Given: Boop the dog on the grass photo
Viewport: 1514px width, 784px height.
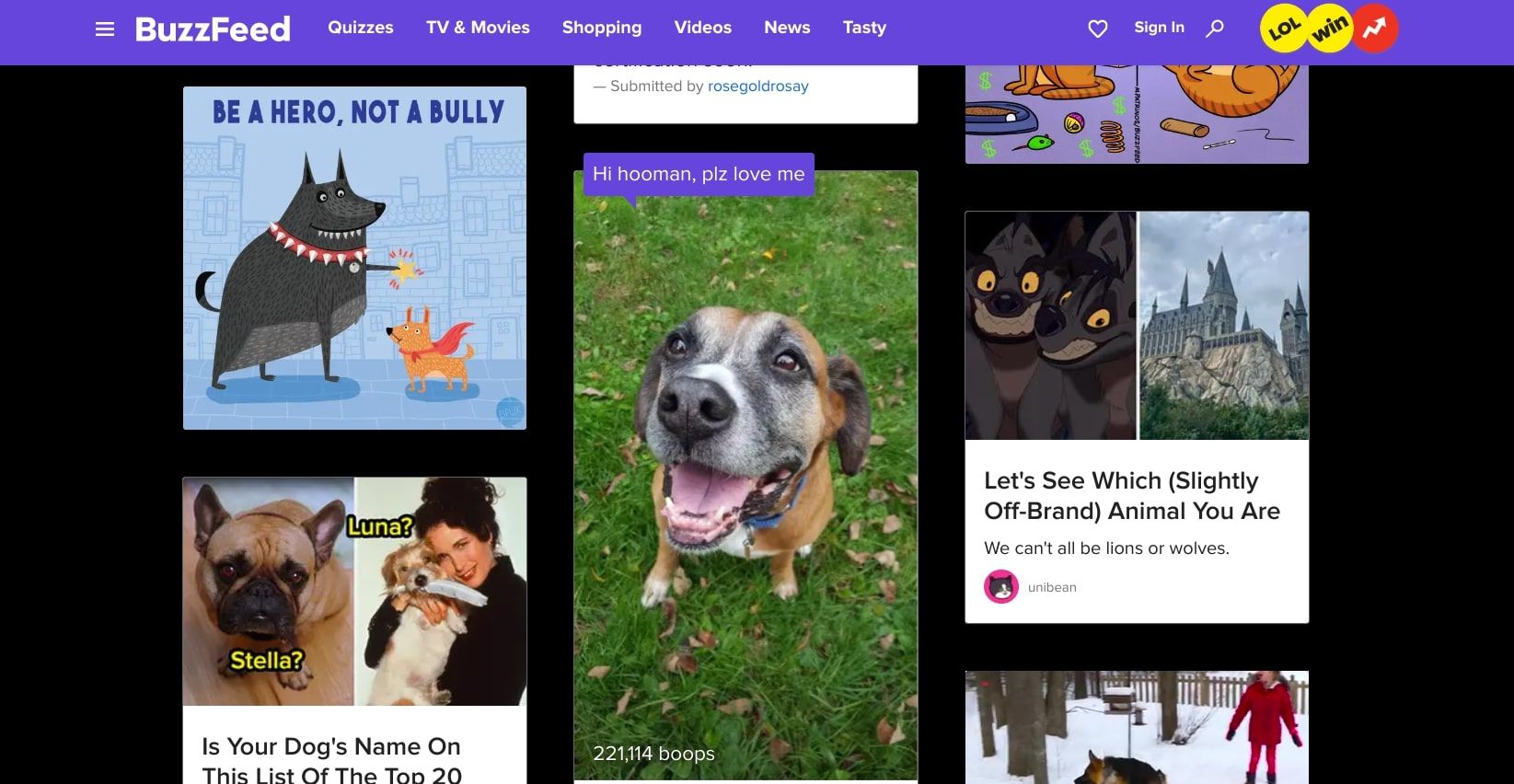Looking at the screenshot, I should (x=745, y=476).
